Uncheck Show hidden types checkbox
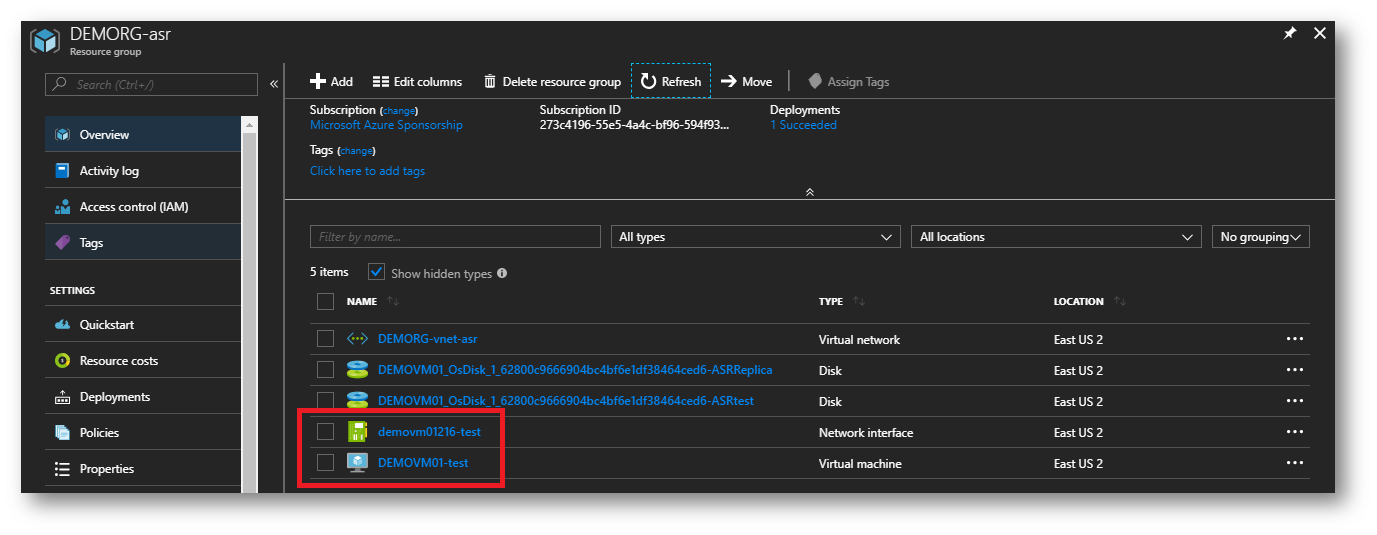This screenshot has width=1377, height=535. tap(376, 272)
